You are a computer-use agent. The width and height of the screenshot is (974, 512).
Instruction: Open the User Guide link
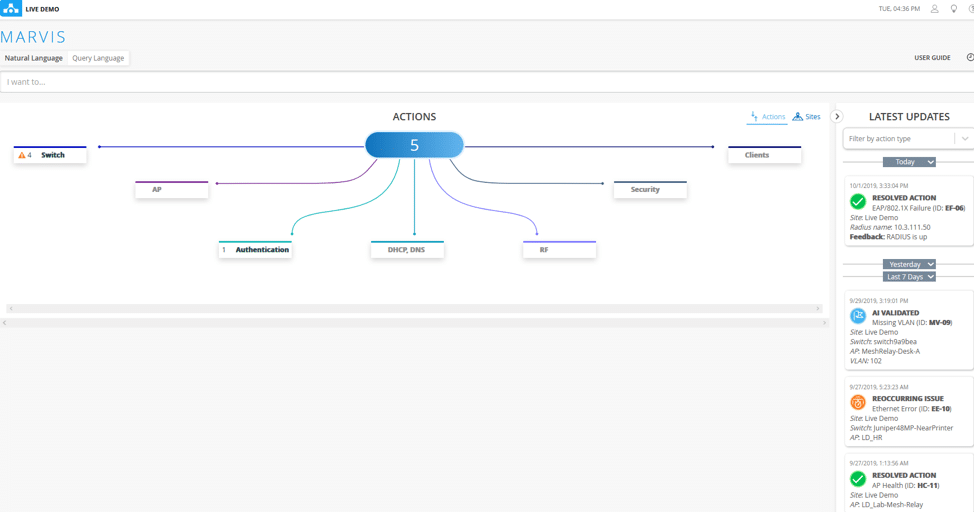[932, 58]
